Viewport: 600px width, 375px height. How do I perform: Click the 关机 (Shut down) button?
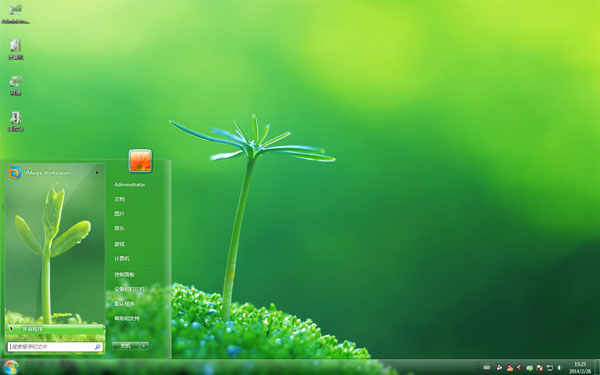pos(126,346)
